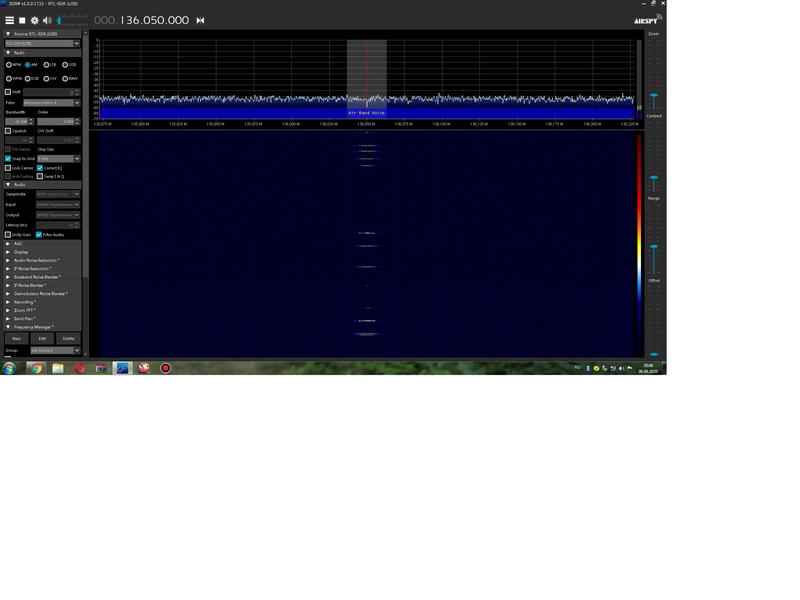The height and width of the screenshot is (600, 800).
Task: Click the Latency (ms) stepper field
Action: pos(58,225)
